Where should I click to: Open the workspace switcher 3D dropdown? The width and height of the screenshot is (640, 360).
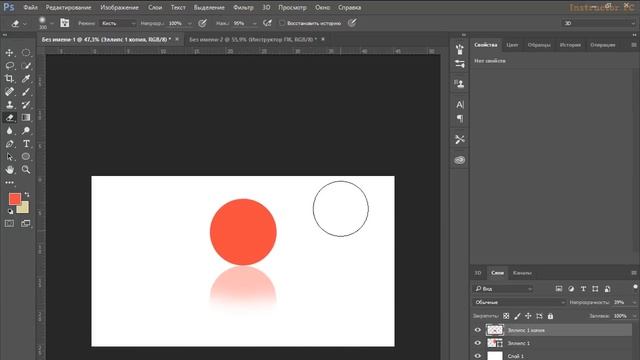click(598, 23)
